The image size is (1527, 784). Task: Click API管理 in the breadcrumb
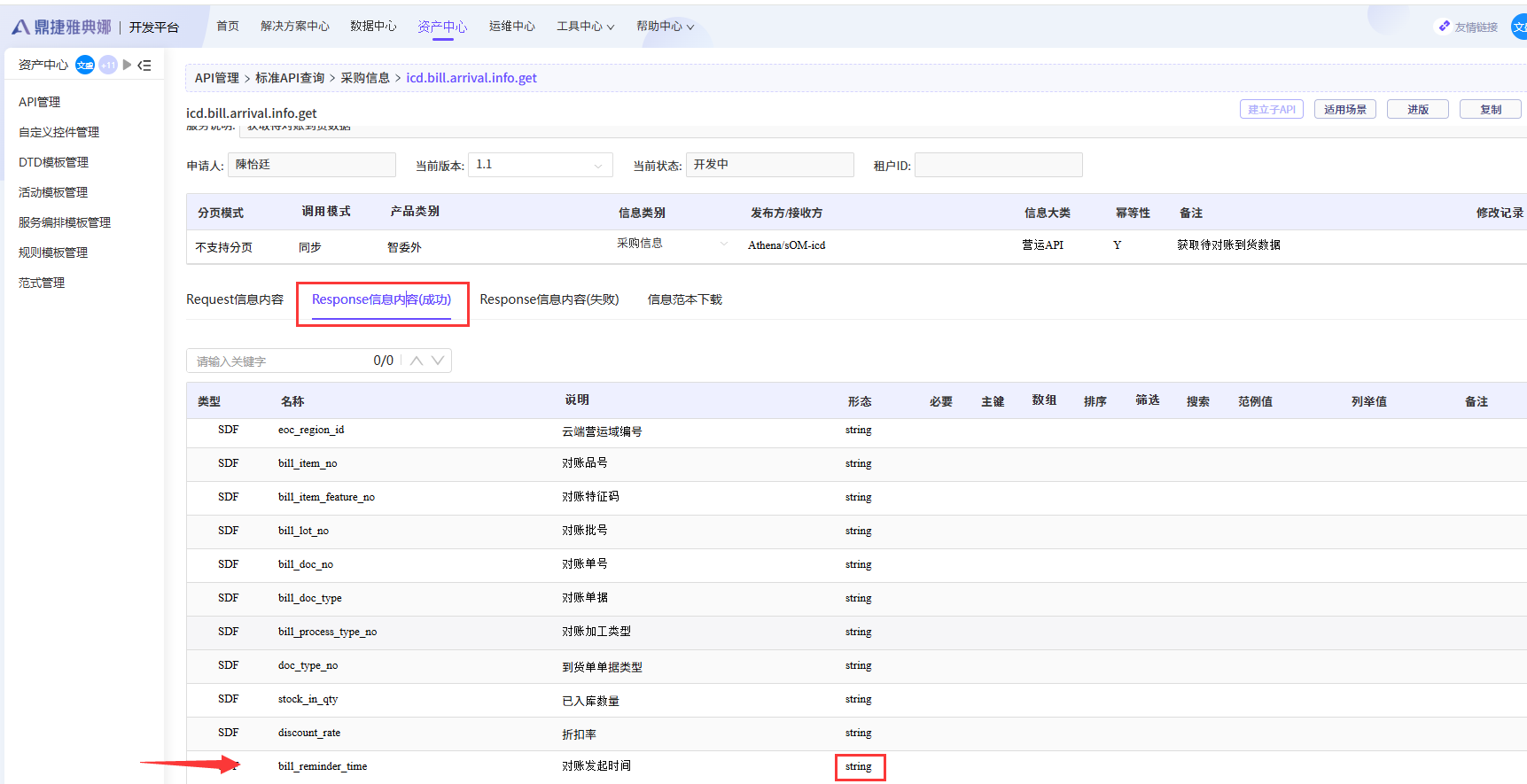(217, 78)
